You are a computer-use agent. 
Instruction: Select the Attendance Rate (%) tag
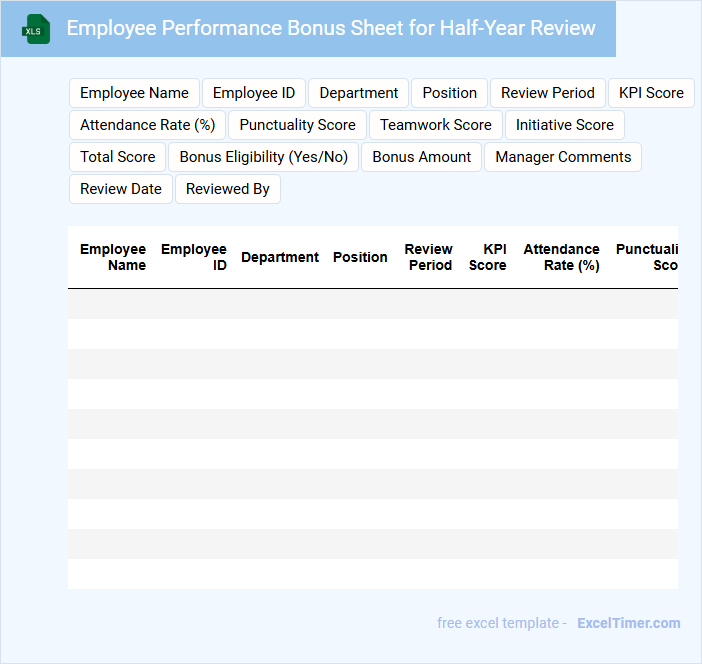148,125
